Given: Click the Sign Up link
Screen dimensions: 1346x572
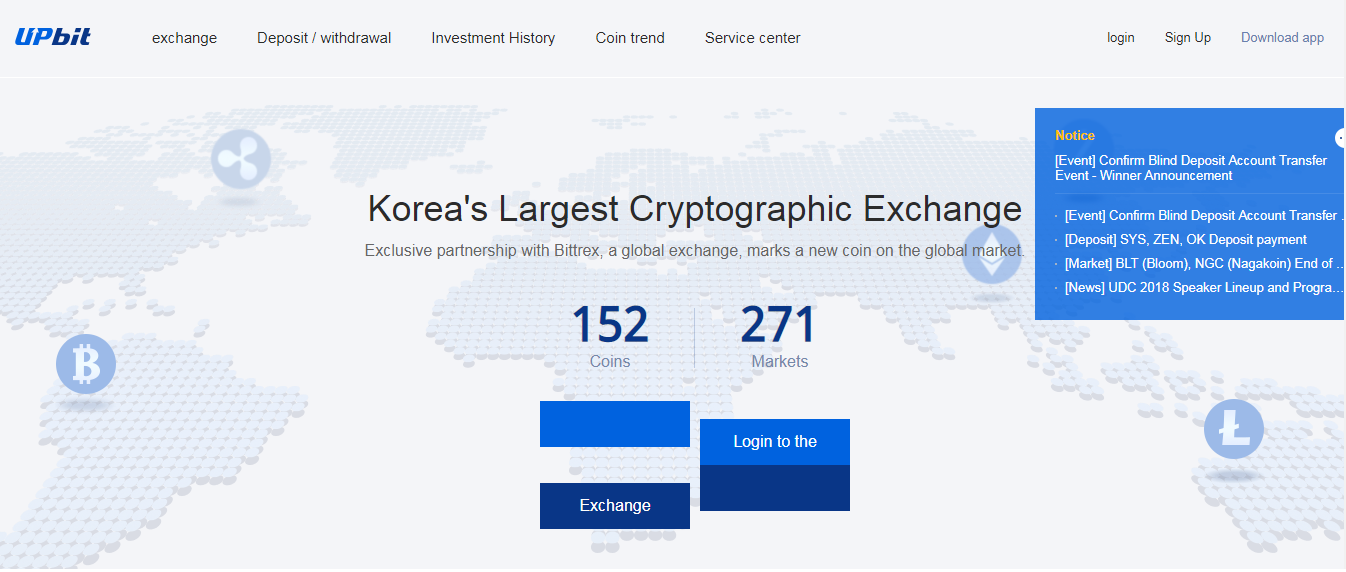Looking at the screenshot, I should (1187, 38).
